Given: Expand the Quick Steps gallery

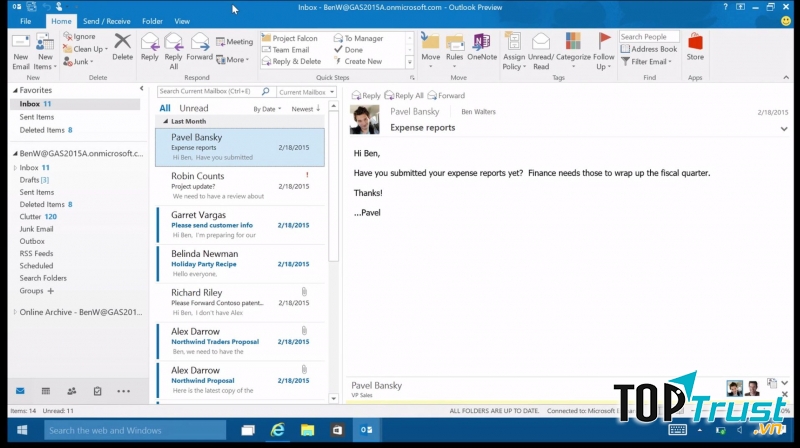Looking at the screenshot, I should pyautogui.click(x=409, y=62).
